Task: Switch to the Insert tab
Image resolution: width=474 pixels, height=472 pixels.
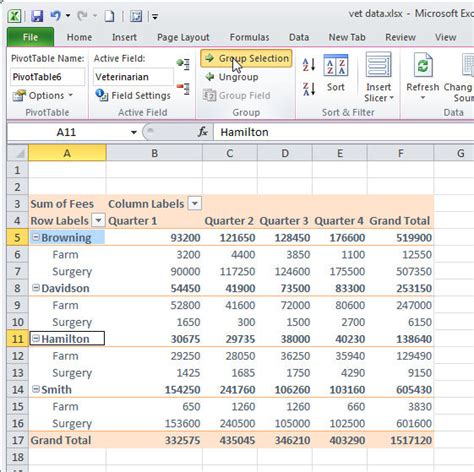Action: pos(124,37)
